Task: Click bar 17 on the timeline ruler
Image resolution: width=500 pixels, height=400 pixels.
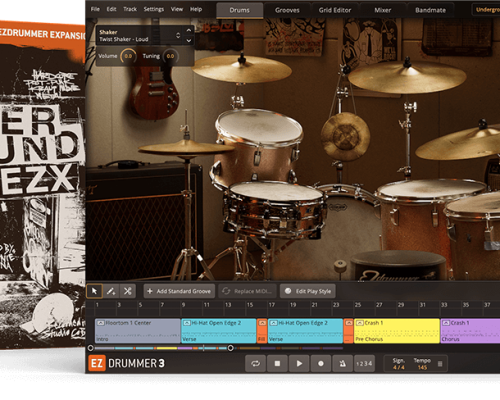Action: [272, 305]
